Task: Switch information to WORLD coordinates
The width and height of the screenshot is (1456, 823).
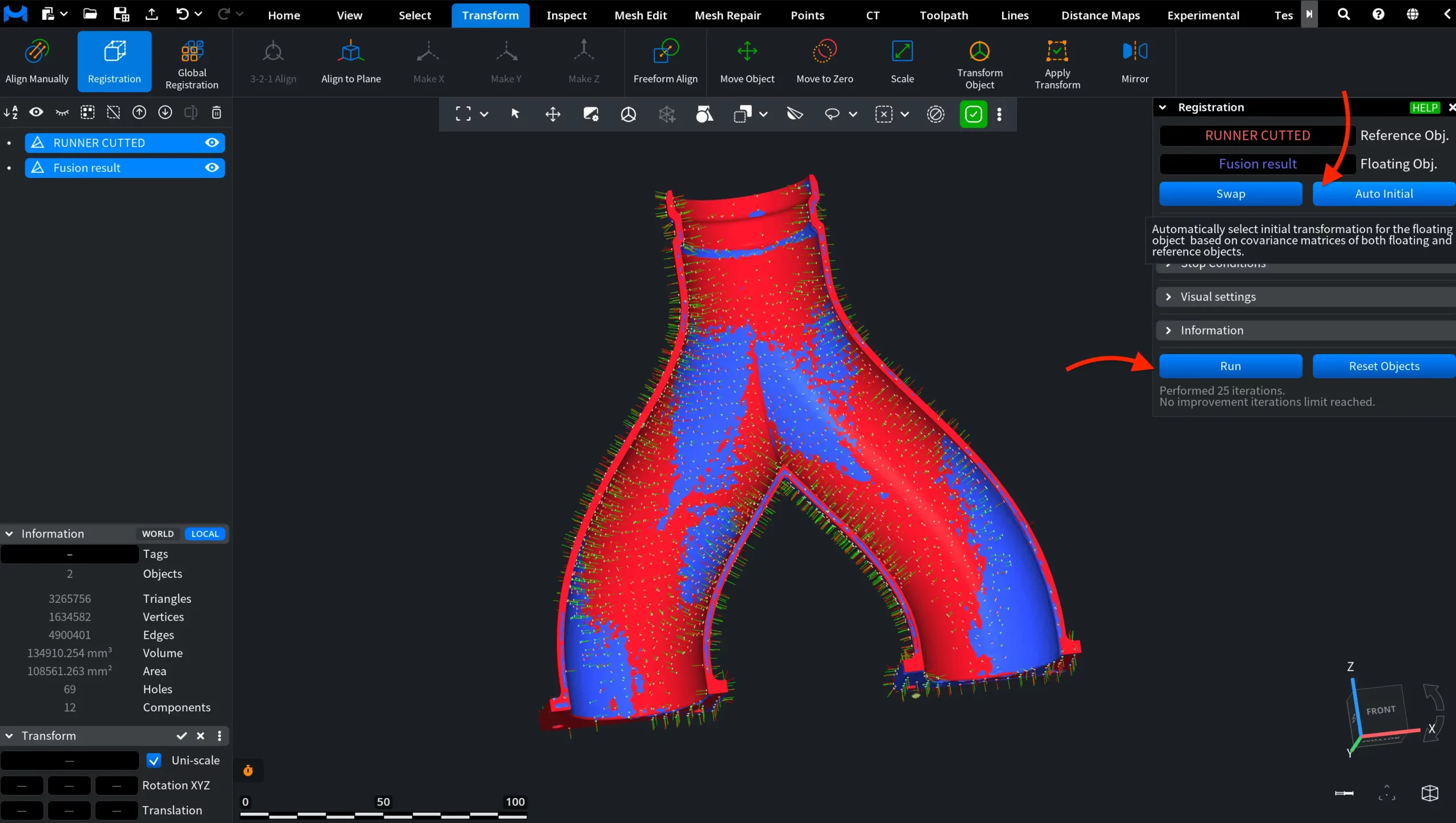Action: click(x=158, y=534)
